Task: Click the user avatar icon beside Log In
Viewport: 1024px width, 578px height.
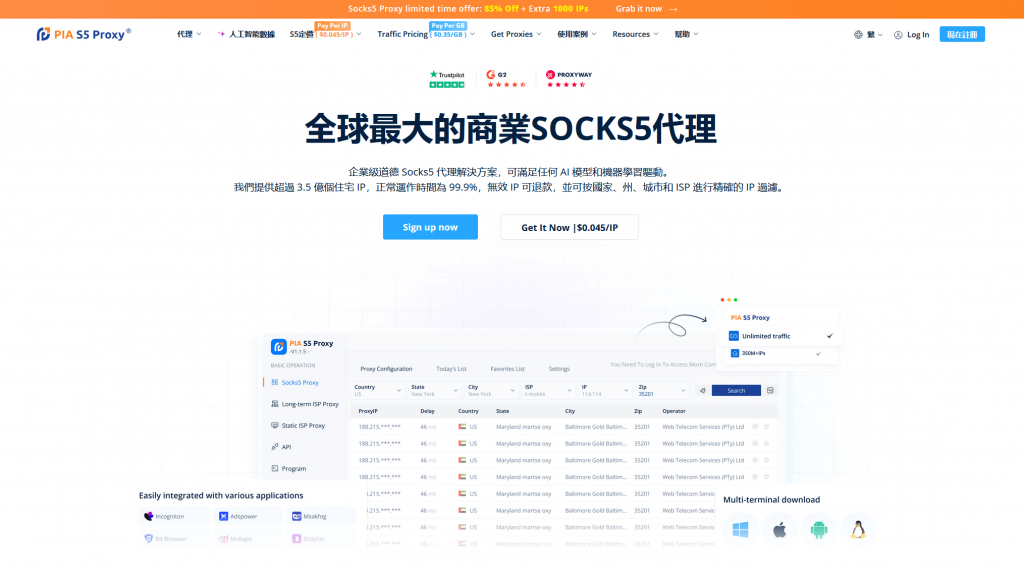Action: 898,35
